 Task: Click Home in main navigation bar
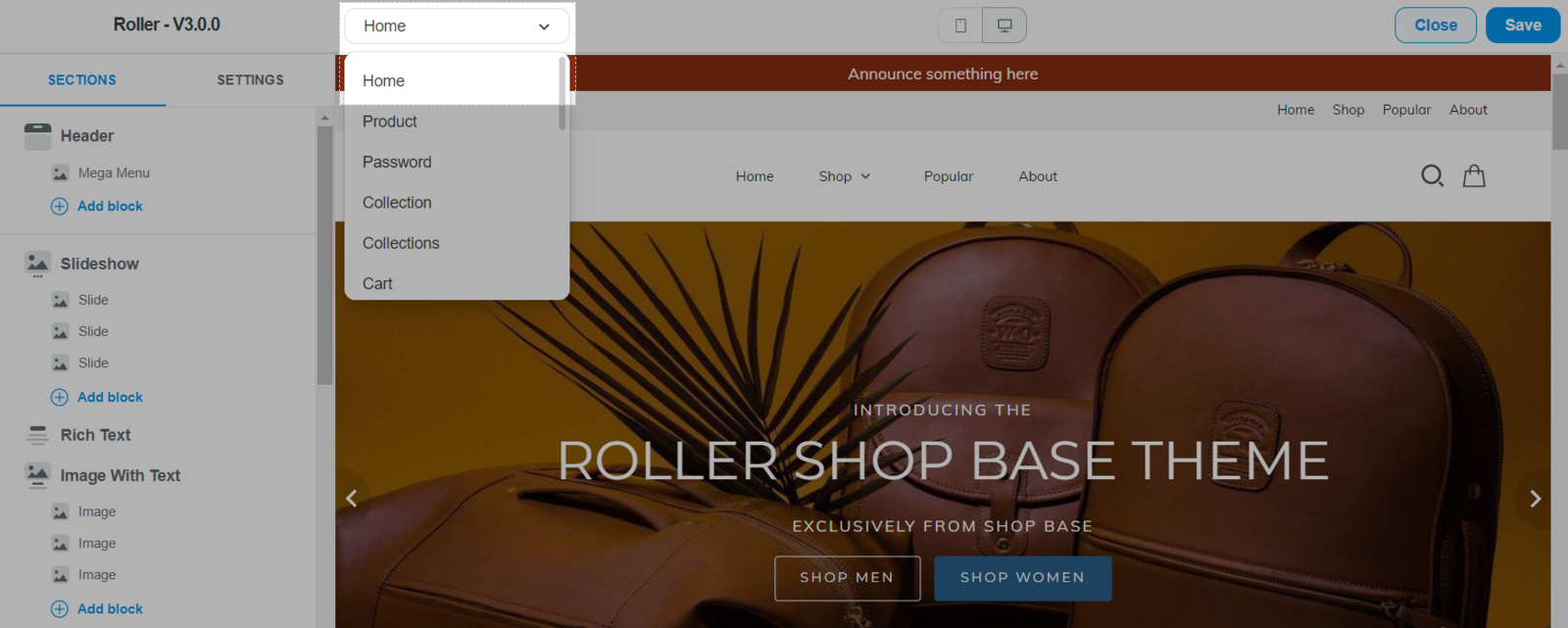pyautogui.click(x=755, y=176)
